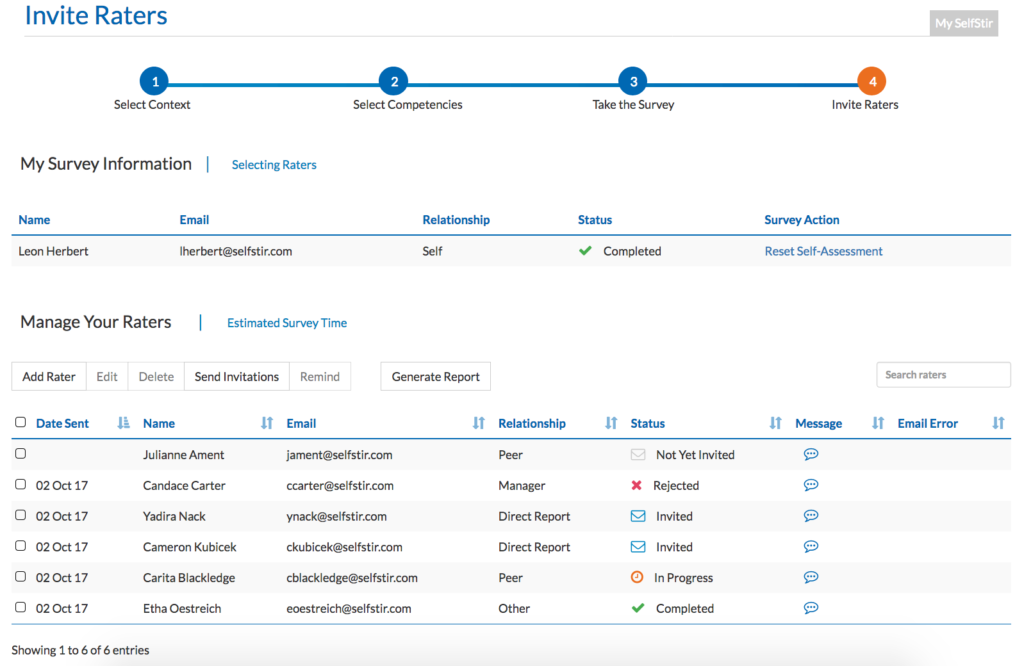Open message icon for Candace Carter
The width and height of the screenshot is (1024, 666).
pos(811,485)
